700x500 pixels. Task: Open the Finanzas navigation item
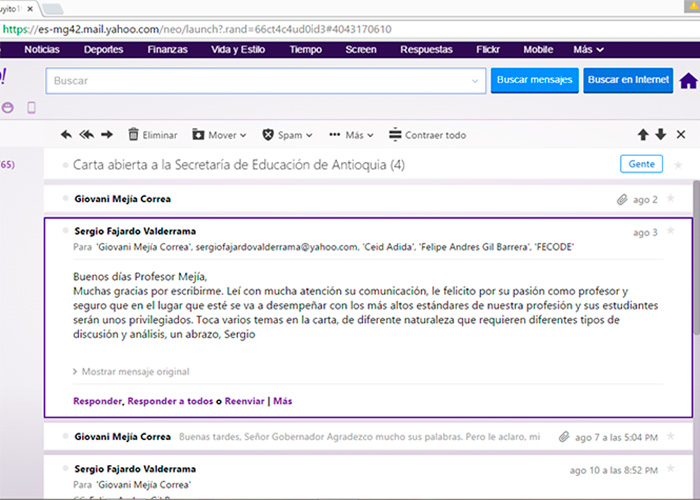167,49
